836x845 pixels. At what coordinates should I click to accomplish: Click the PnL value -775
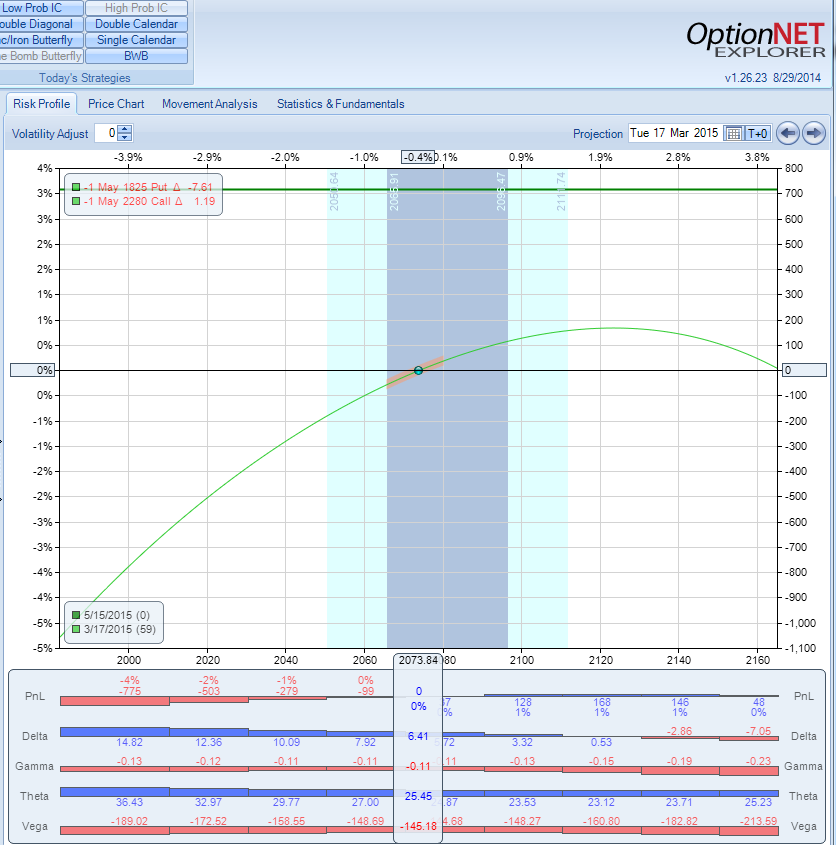coord(130,691)
